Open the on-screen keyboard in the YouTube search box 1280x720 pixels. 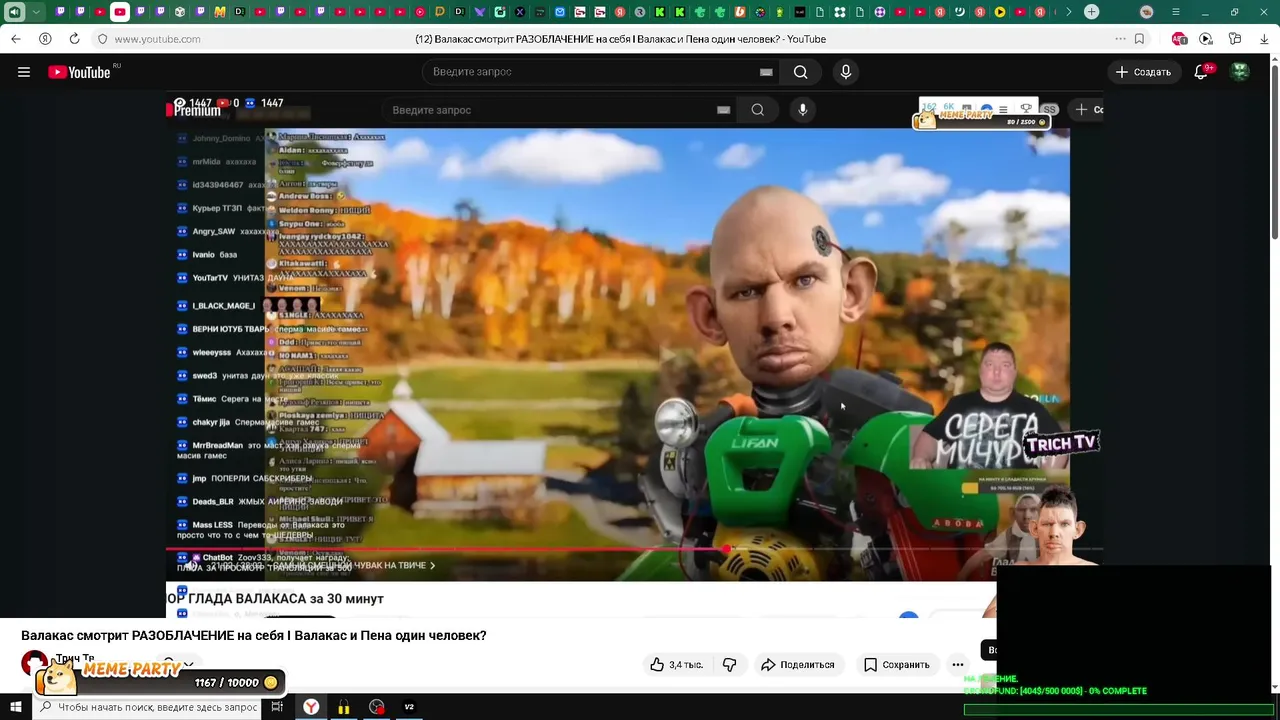tap(766, 72)
